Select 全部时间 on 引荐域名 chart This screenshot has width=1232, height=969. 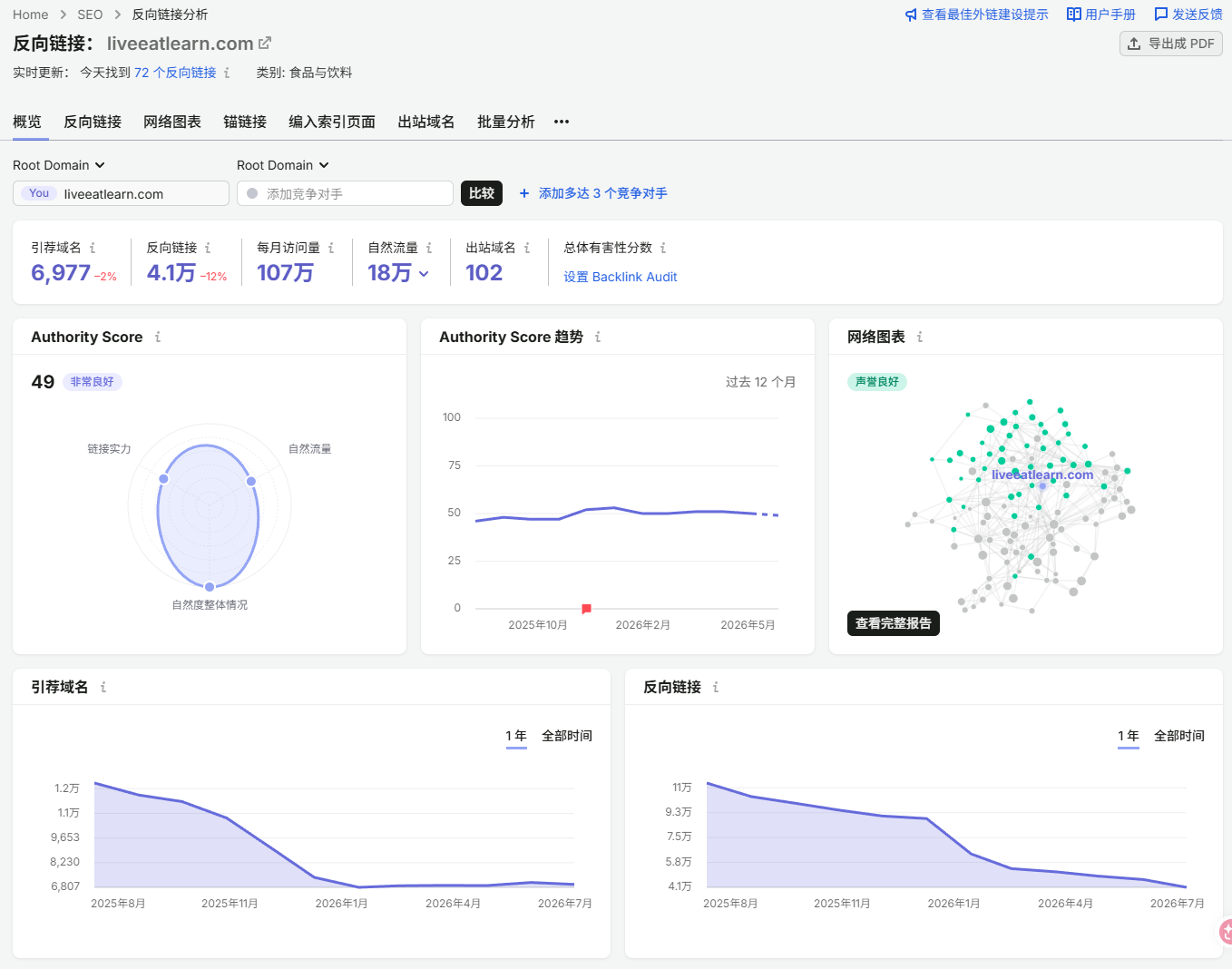coord(567,736)
